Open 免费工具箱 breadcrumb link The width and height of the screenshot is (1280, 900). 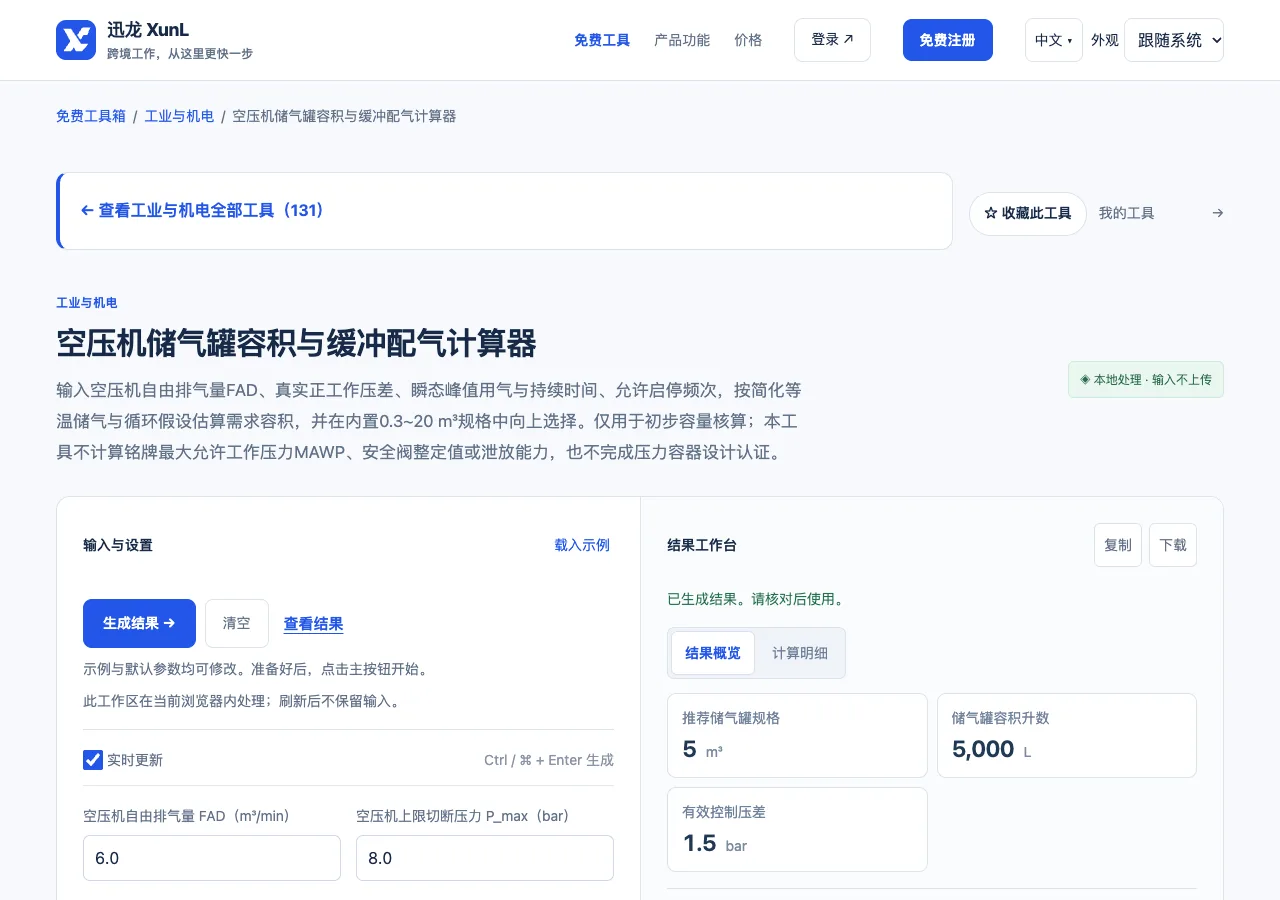click(91, 116)
